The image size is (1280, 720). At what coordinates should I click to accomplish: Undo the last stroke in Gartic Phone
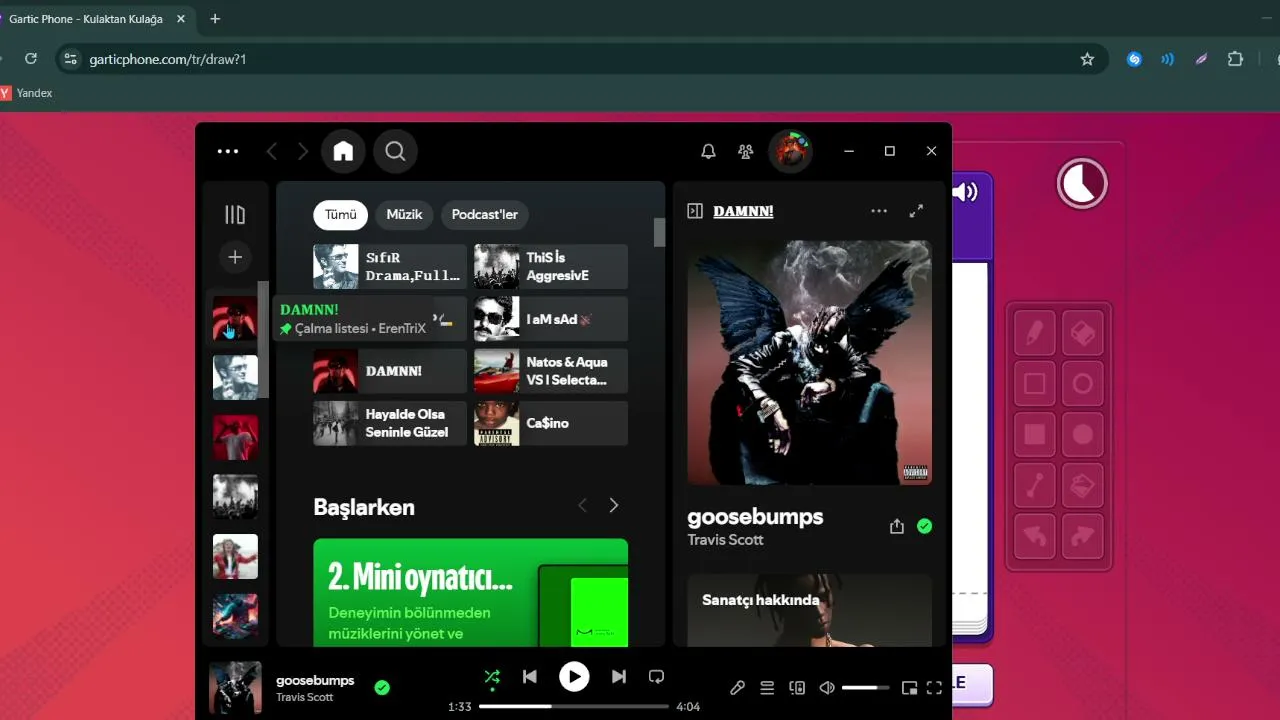(x=1035, y=537)
